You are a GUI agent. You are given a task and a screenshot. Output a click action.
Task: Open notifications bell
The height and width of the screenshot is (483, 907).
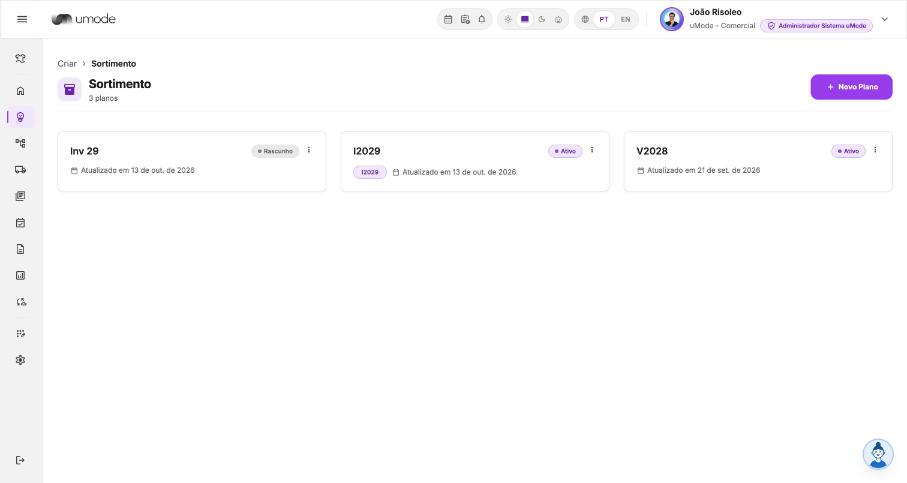[482, 19]
